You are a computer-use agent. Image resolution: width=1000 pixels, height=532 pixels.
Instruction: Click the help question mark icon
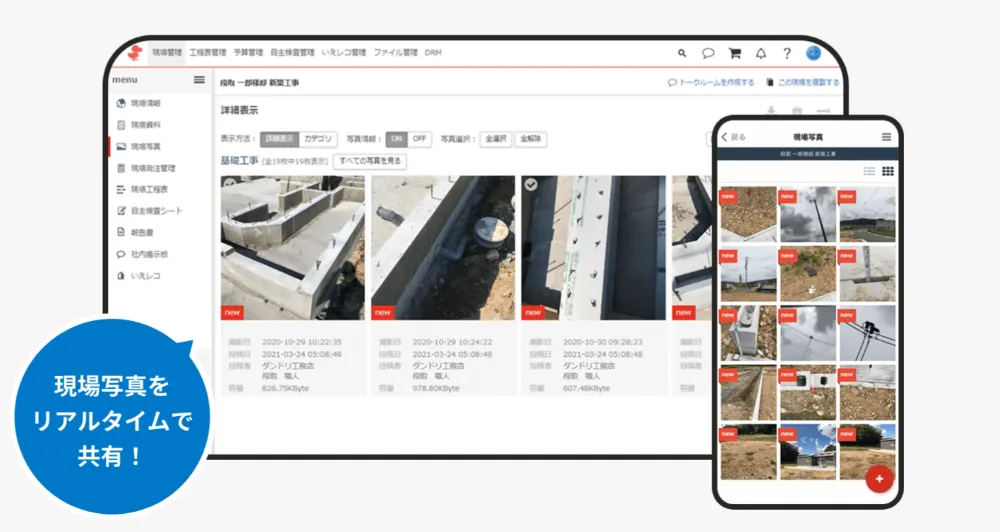(x=787, y=53)
